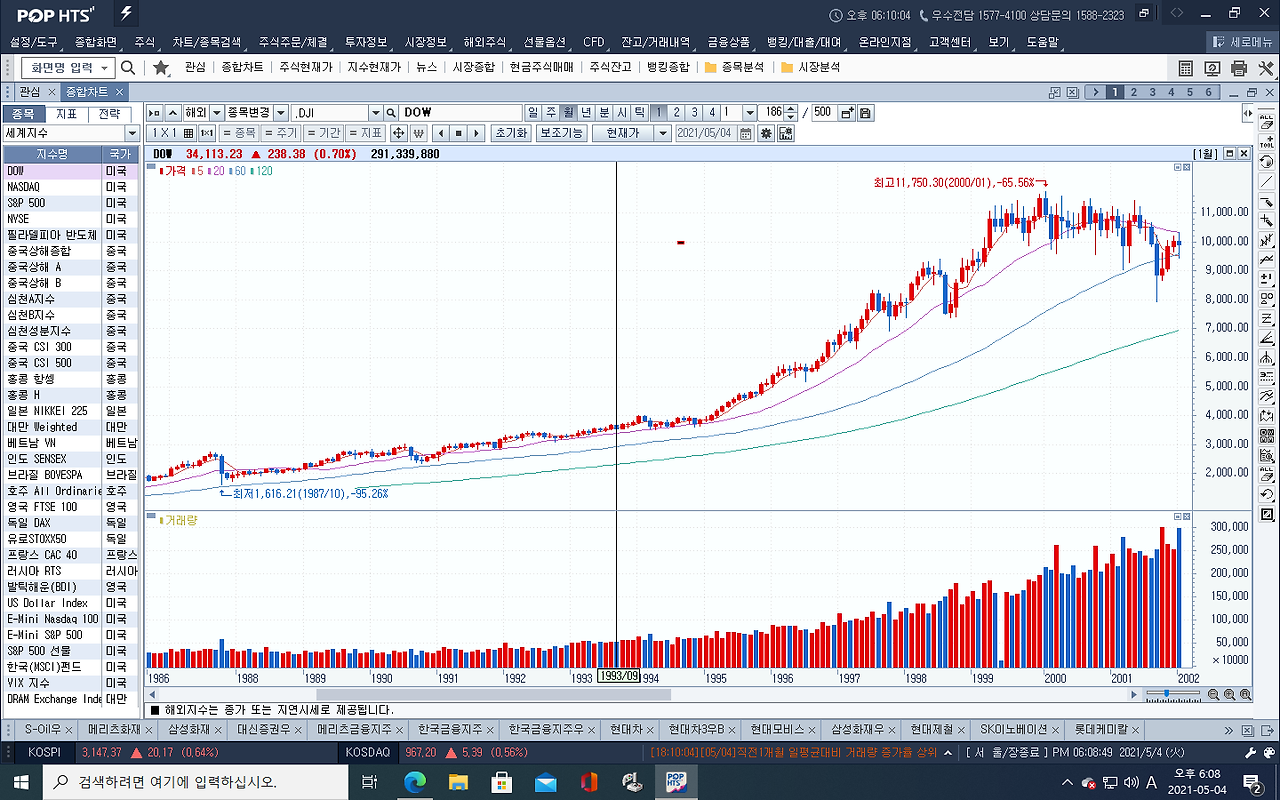The image size is (1280, 800).
Task: Click the zoom out magnifier below chart
Action: pos(1213,694)
